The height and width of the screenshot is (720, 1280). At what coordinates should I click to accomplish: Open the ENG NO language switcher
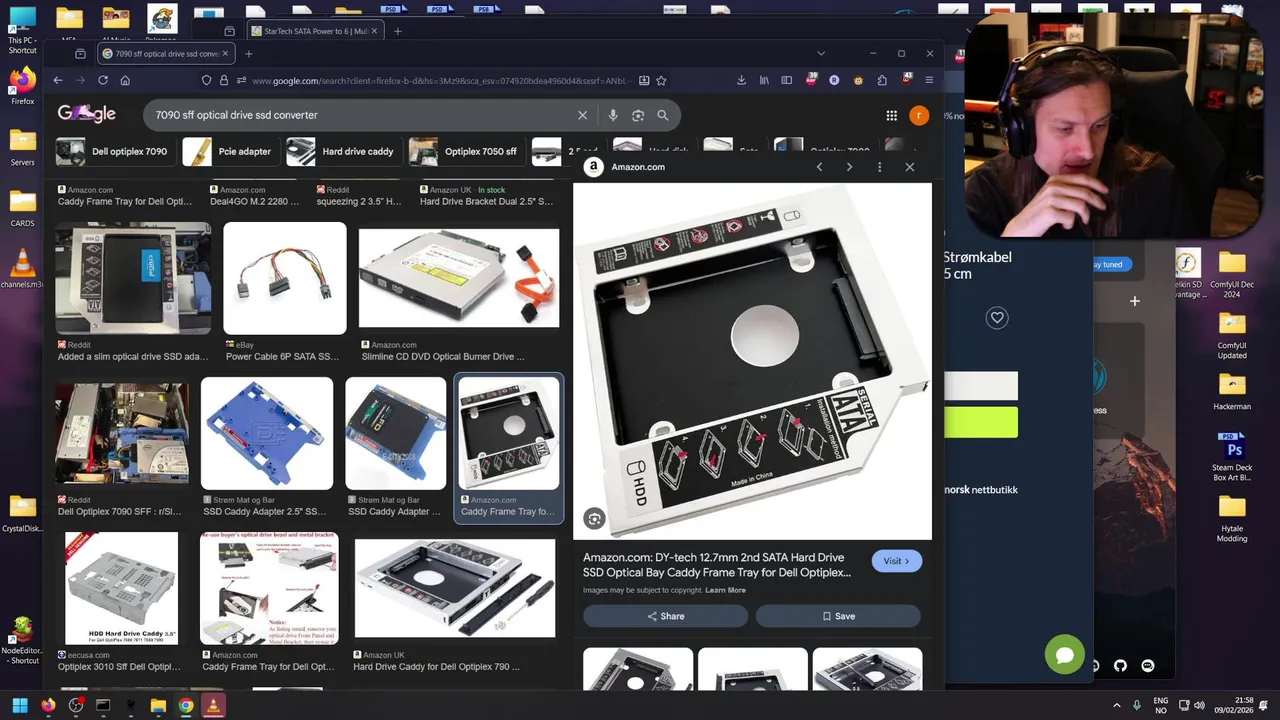coord(1161,705)
